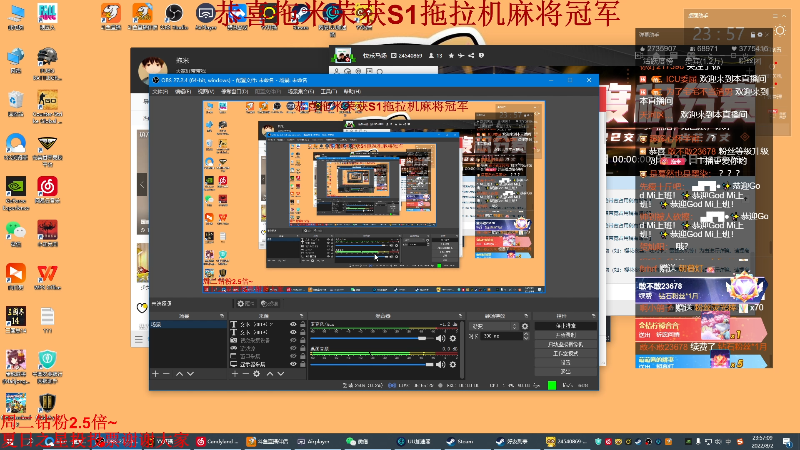Open OBS Studio desktop shortcut
This screenshot has height=450, width=800.
[174, 16]
